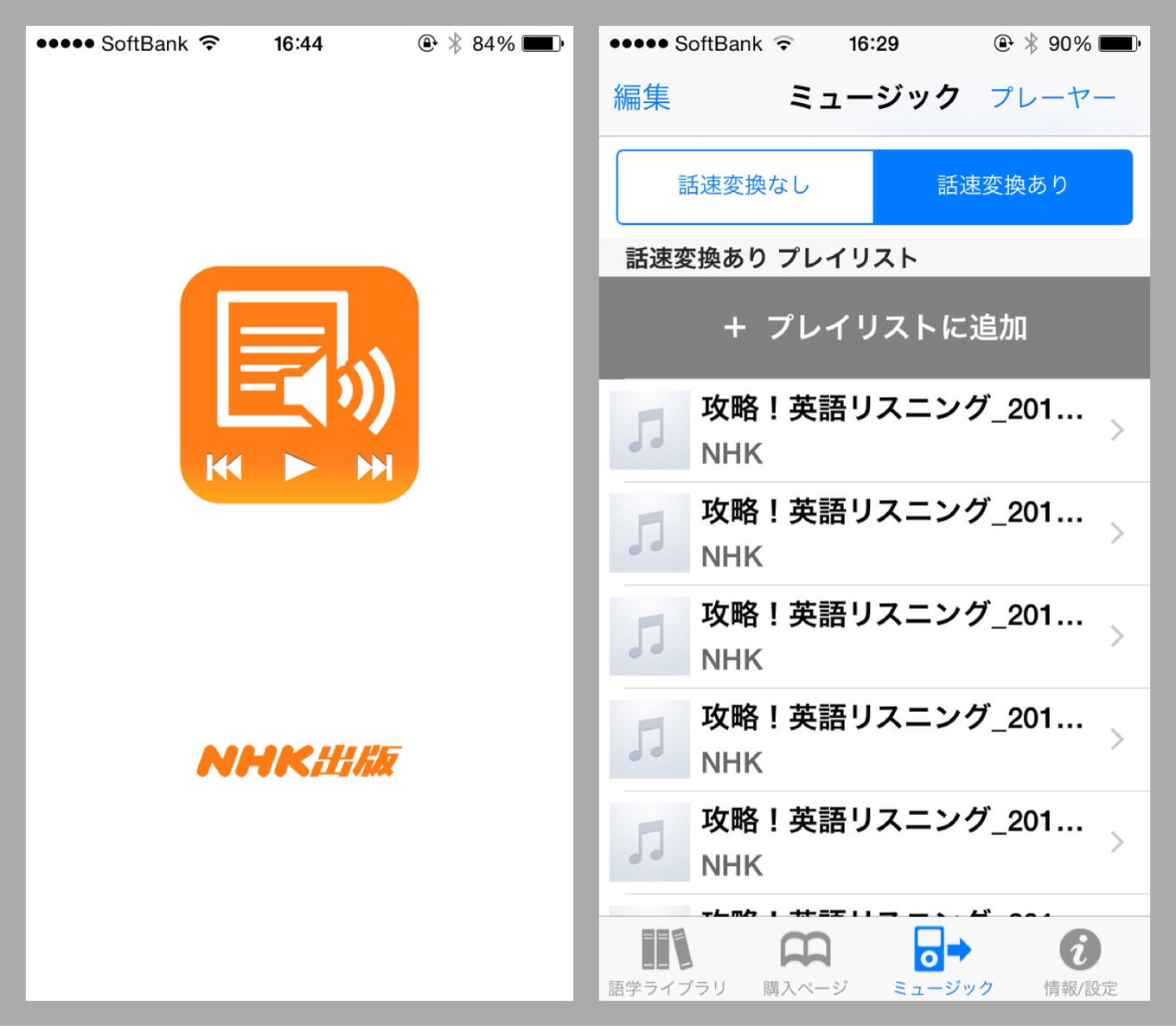
Task: Open first 攻略！英語リスニング track chevron
Action: (x=1117, y=430)
